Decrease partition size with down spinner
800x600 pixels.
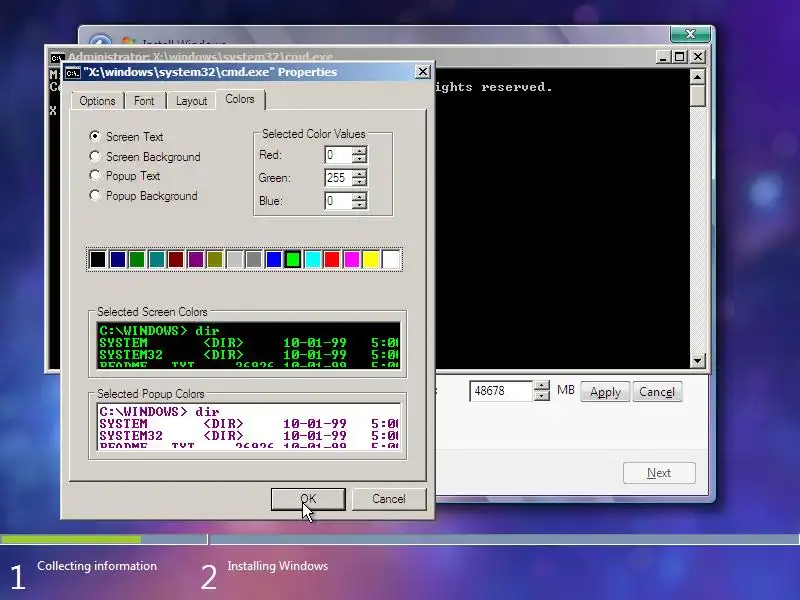pos(542,396)
